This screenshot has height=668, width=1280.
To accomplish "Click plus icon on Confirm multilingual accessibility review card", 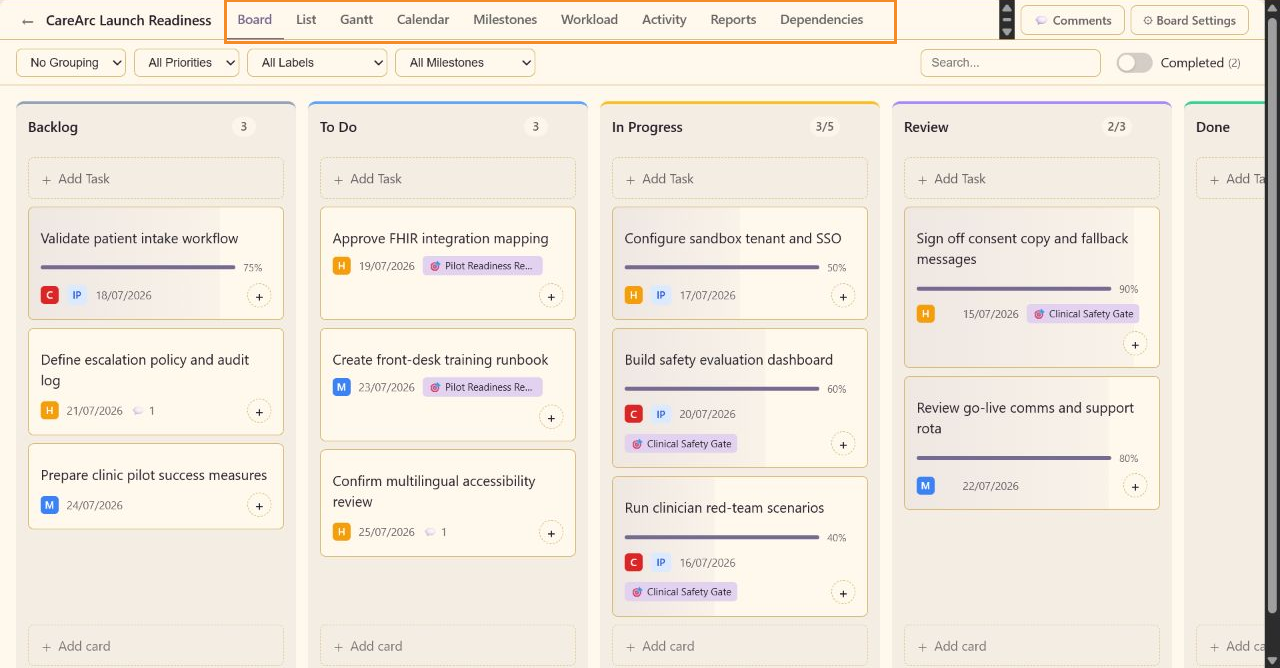I will point(551,533).
